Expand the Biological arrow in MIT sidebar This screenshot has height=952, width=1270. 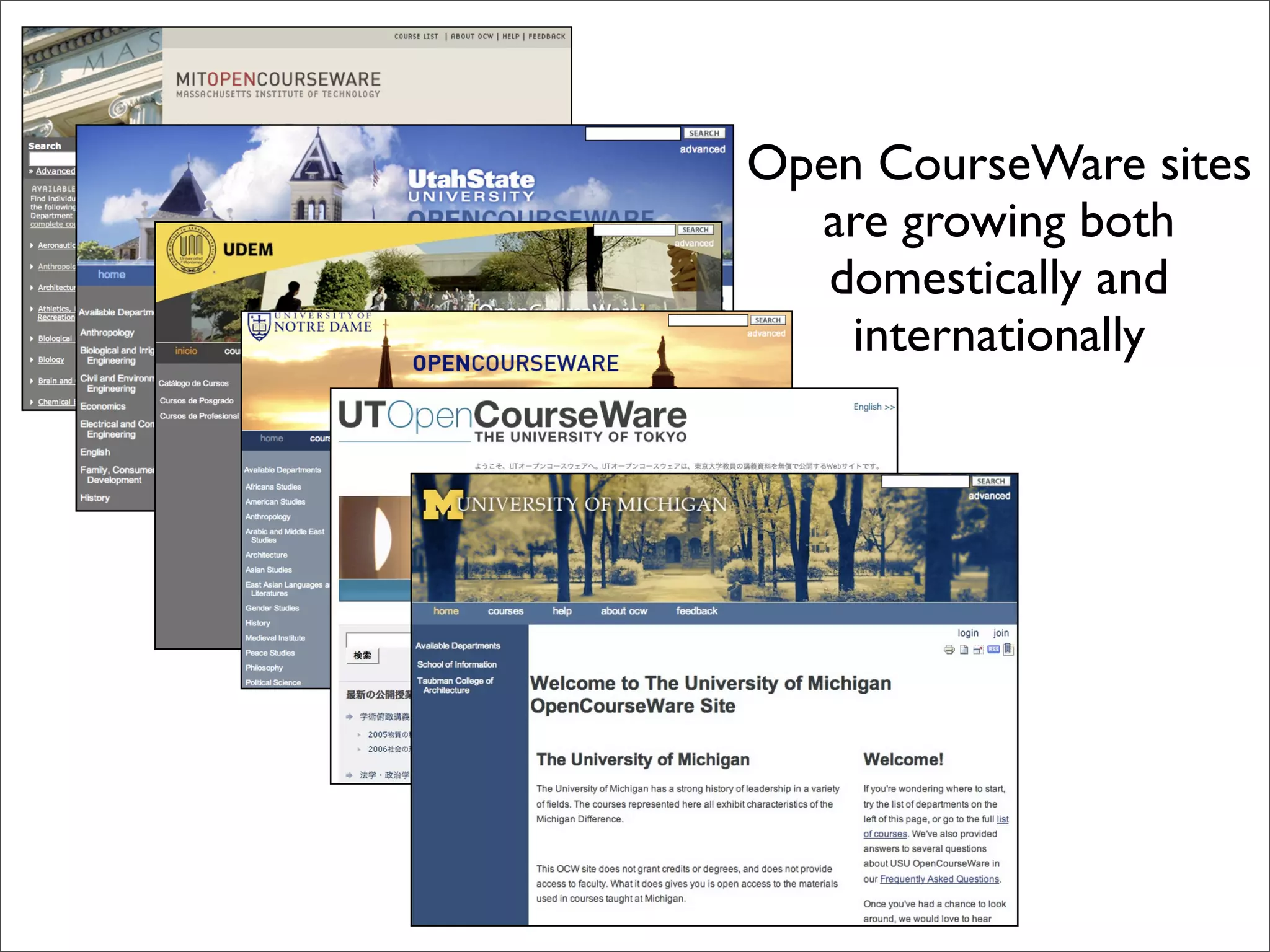coord(32,338)
